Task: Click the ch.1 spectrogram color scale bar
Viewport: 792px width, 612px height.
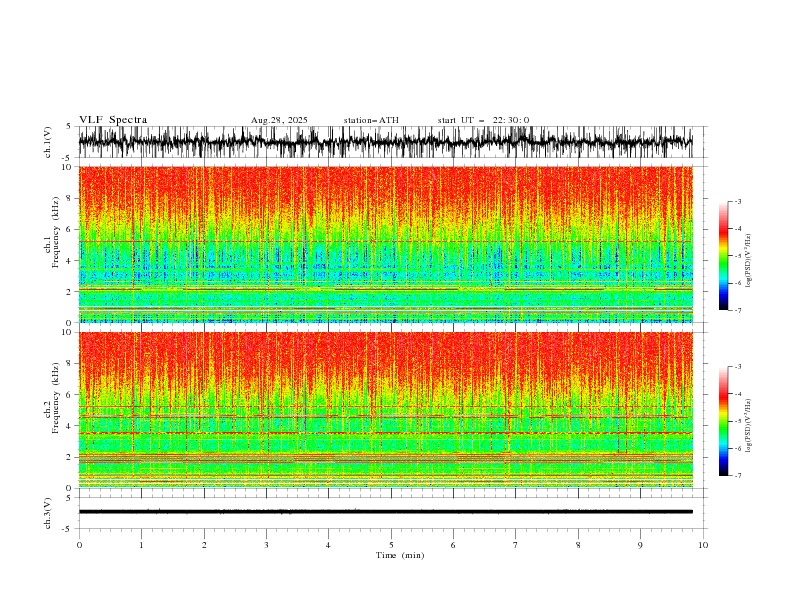Action: (x=723, y=256)
